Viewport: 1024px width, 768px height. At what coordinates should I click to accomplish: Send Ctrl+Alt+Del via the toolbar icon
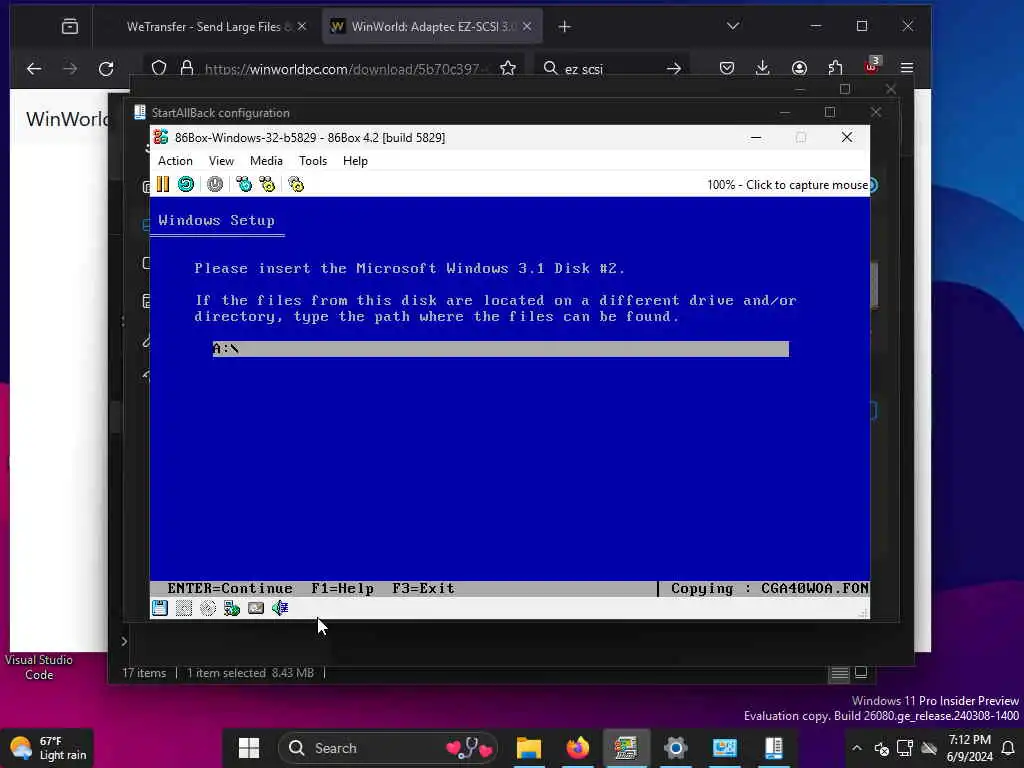[x=244, y=184]
